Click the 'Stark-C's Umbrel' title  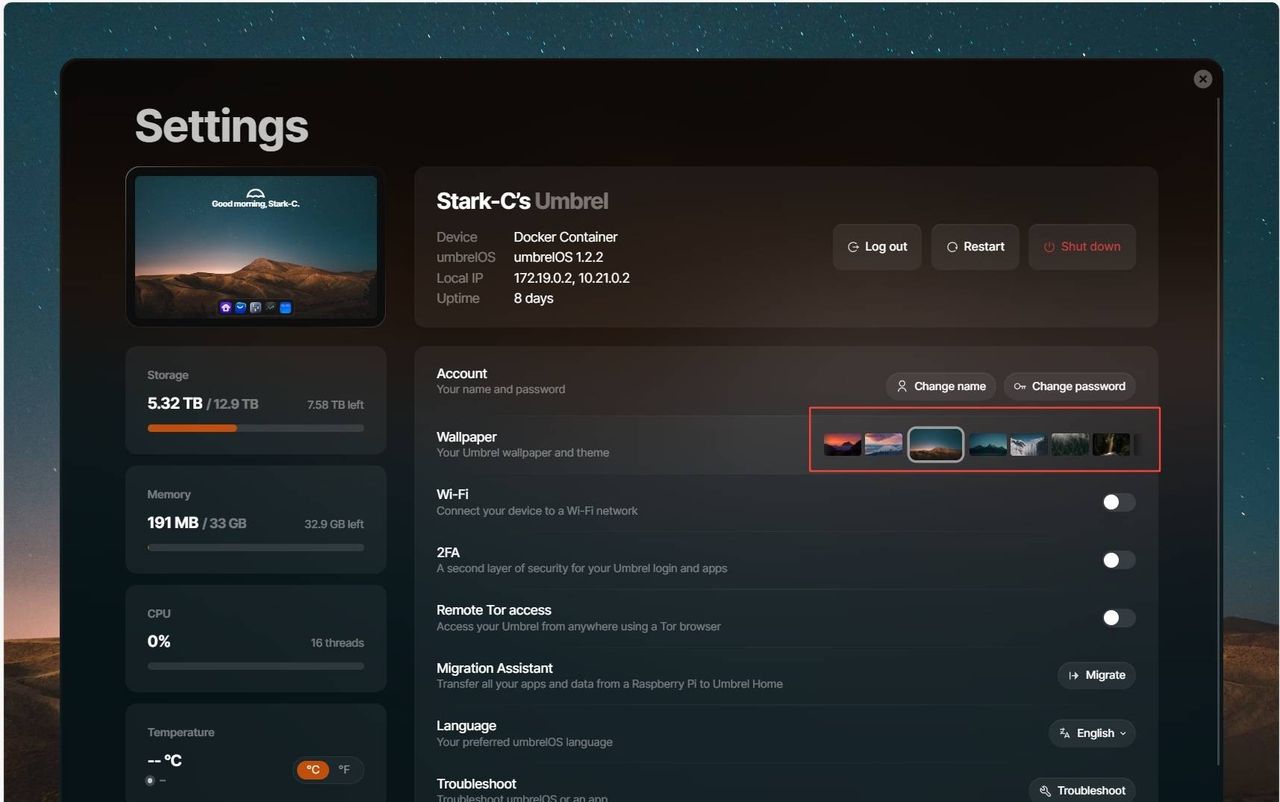click(x=522, y=201)
